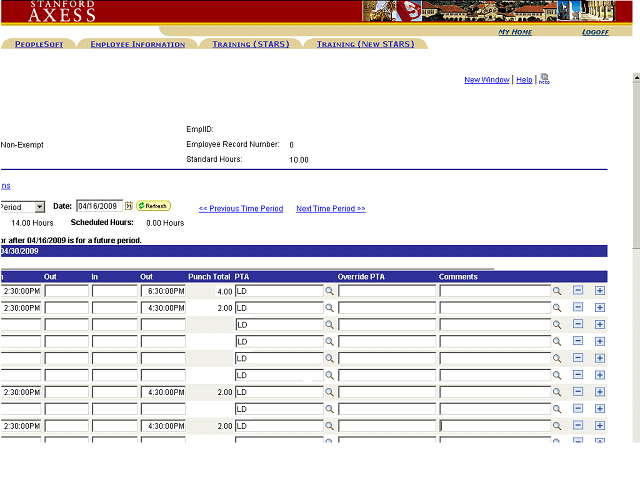Image resolution: width=640 pixels, height=480 pixels.
Task: Open the calendar picker beside the Date field
Action: tap(129, 206)
